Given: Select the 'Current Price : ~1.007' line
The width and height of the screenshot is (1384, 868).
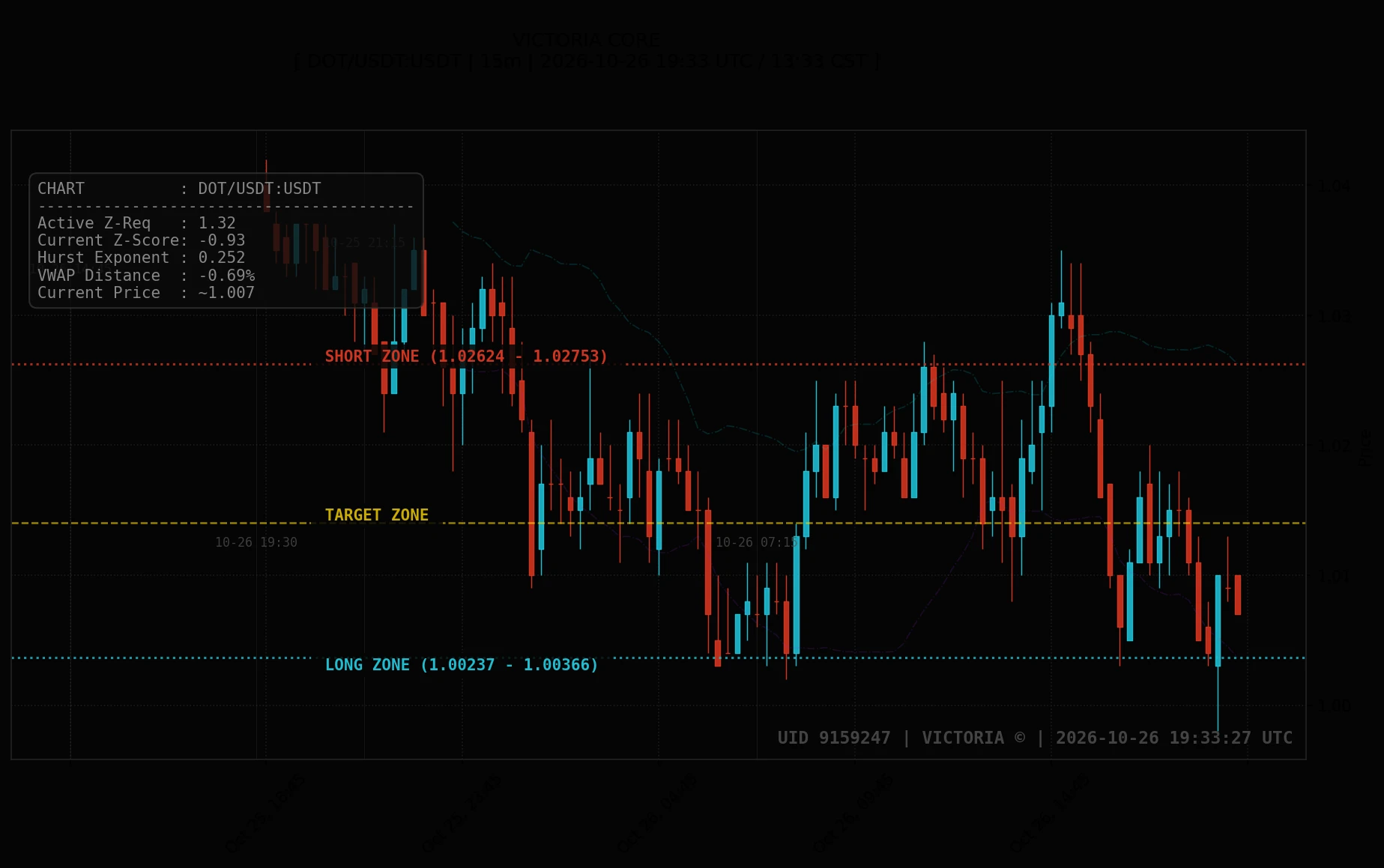Looking at the screenshot, I should (146, 293).
